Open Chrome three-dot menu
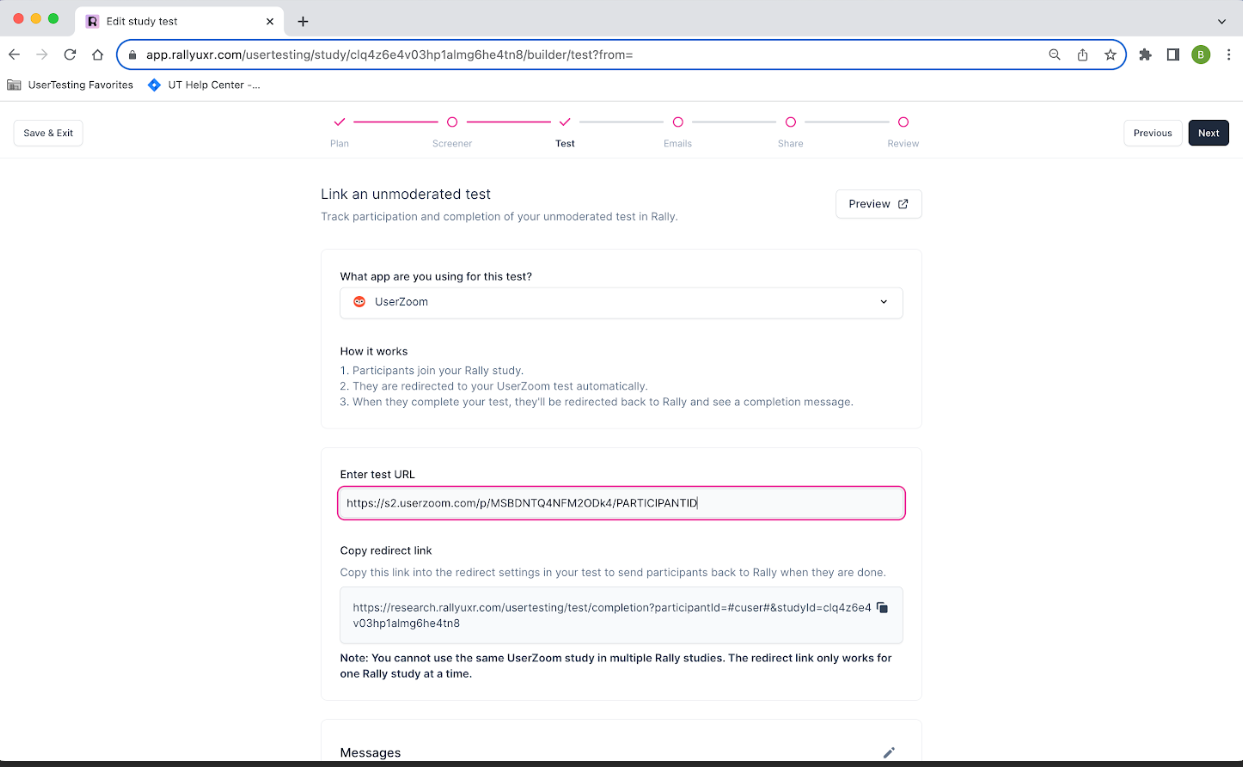 click(1229, 55)
